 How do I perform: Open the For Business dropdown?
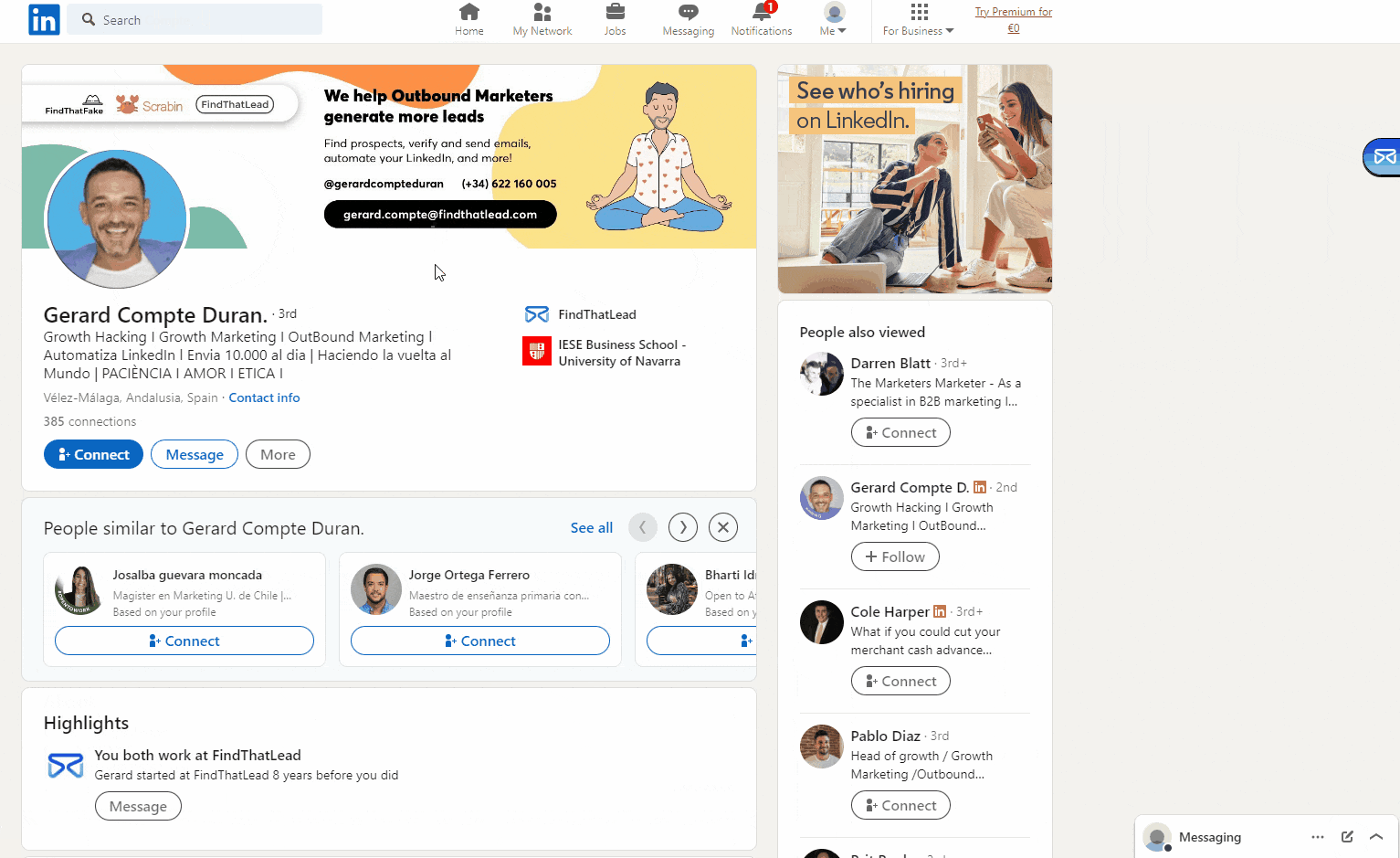(x=918, y=20)
